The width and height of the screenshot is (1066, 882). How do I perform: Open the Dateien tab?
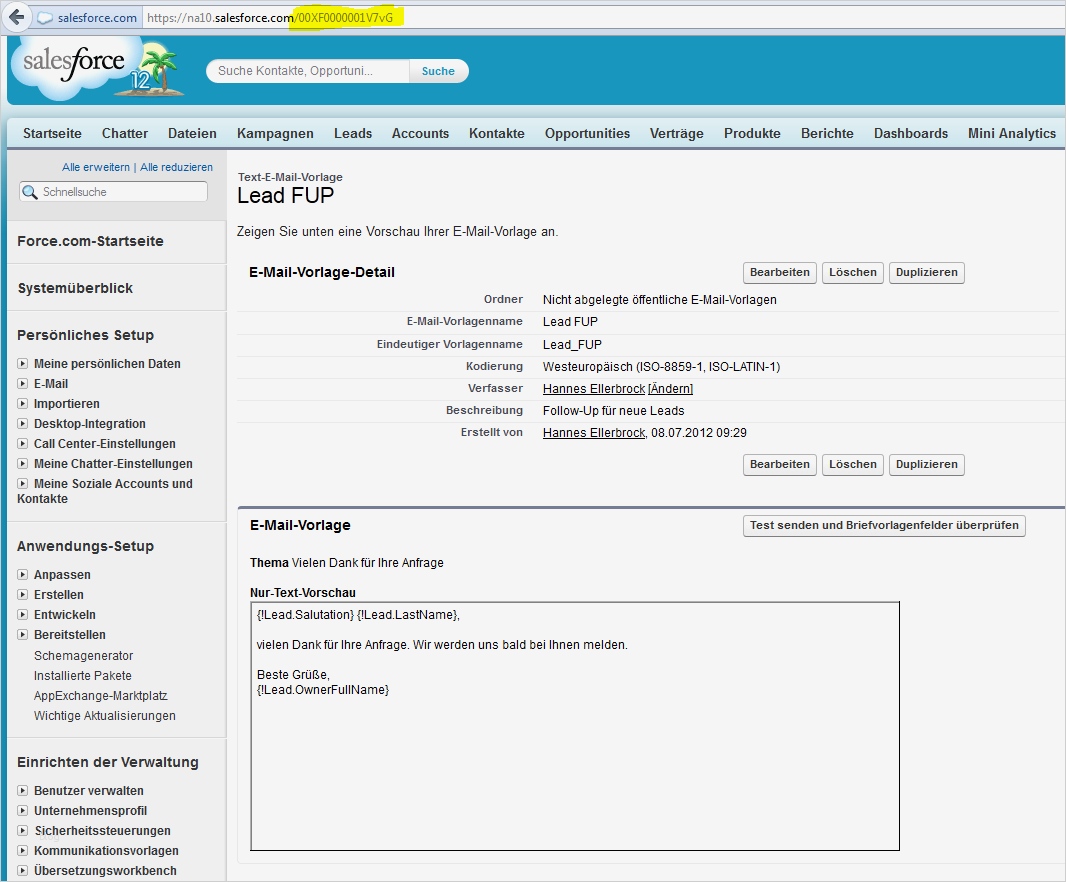pos(192,133)
